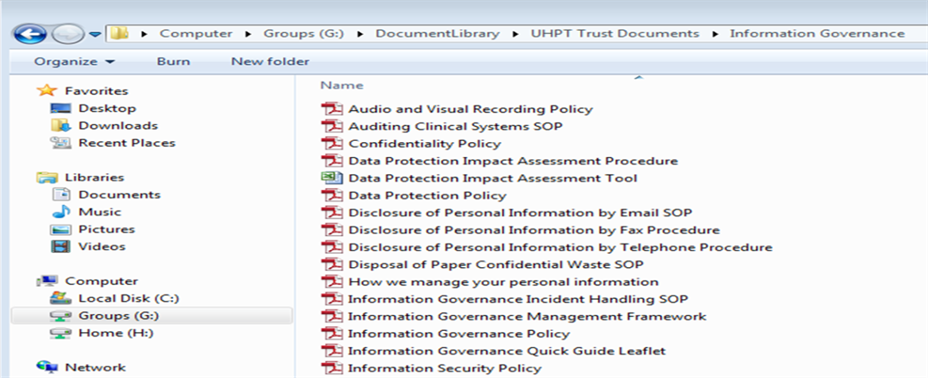Open the Pictures library
Image resolution: width=928 pixels, height=378 pixels.
(107, 229)
